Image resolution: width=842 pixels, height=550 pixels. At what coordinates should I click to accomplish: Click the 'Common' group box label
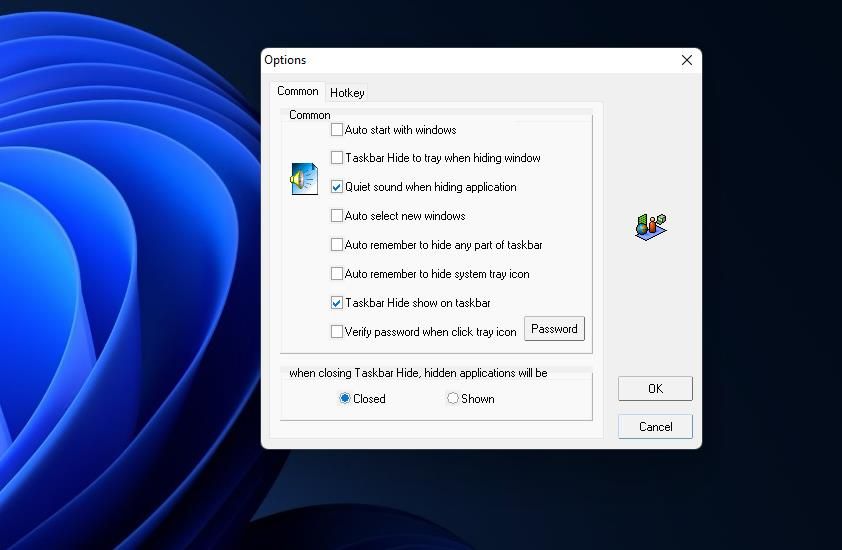[310, 115]
